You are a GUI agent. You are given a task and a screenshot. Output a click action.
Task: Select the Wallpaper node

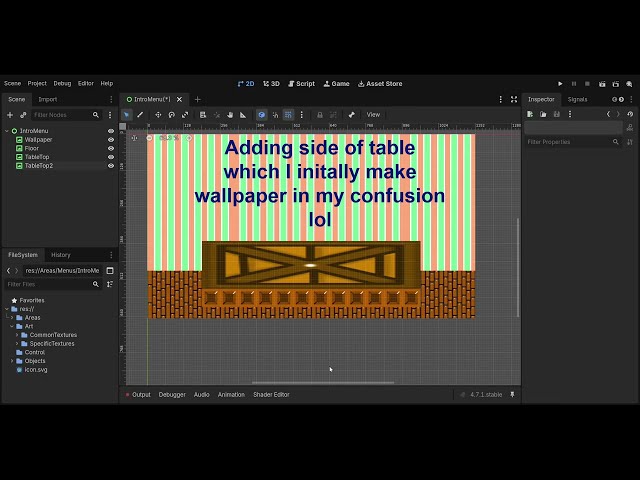38,140
